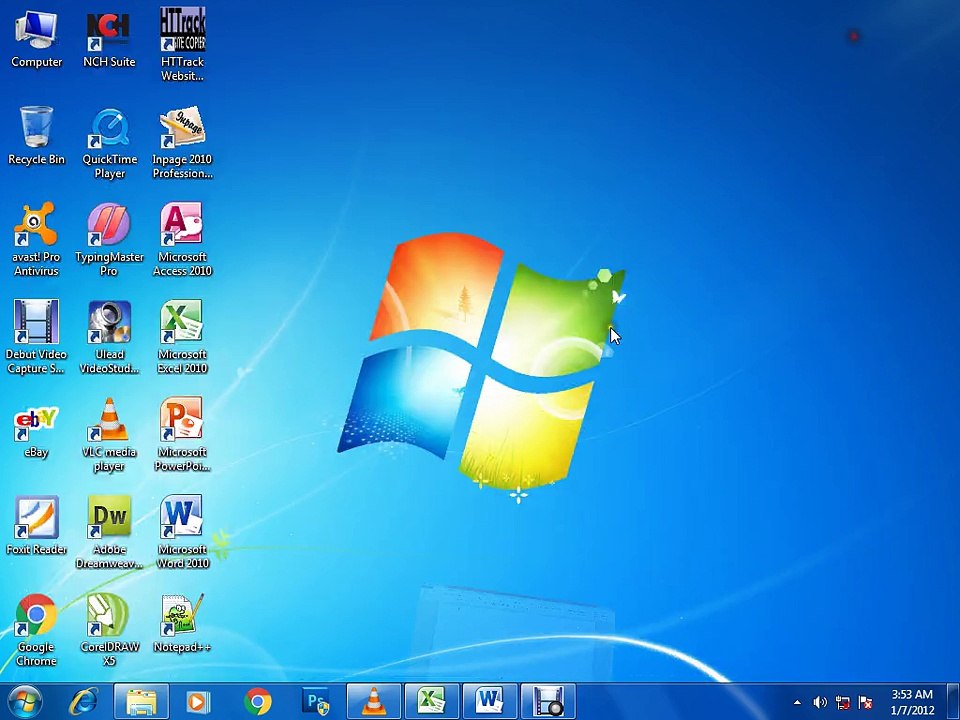Select the eBay desktop shortcut
Viewport: 960px width, 720px height.
point(36,432)
